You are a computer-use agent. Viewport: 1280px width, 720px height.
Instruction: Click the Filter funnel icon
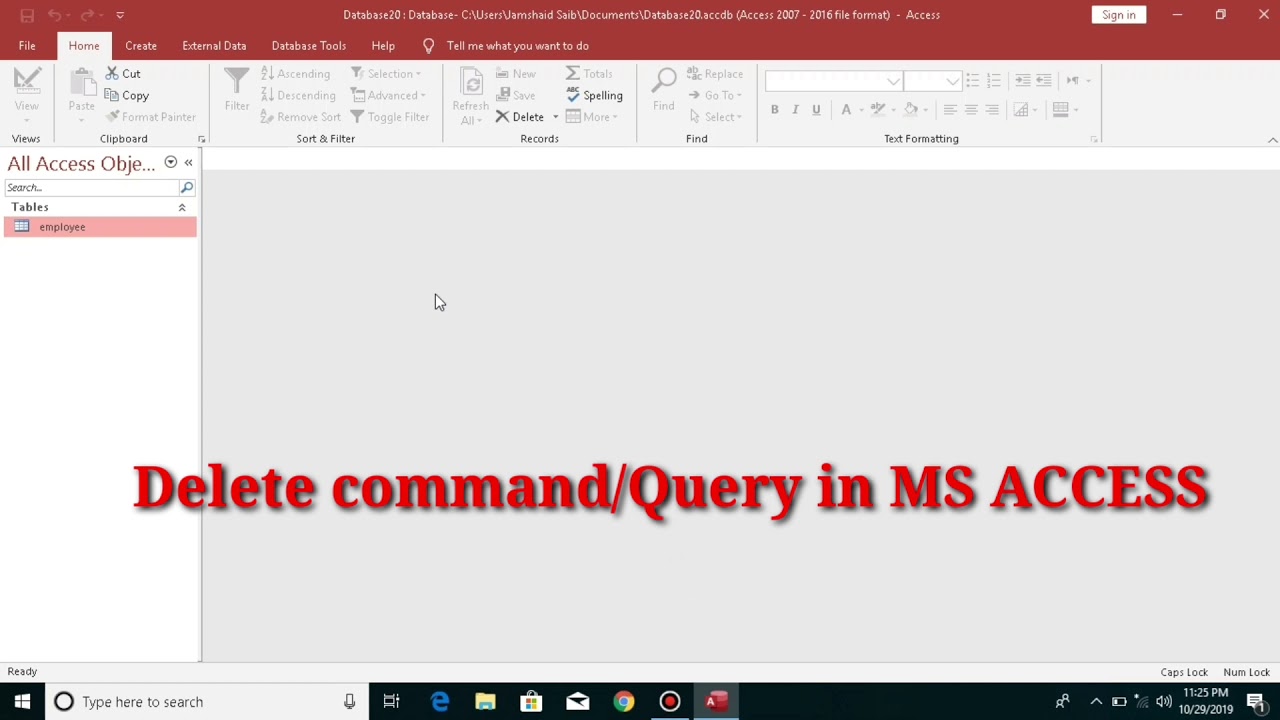(x=237, y=82)
